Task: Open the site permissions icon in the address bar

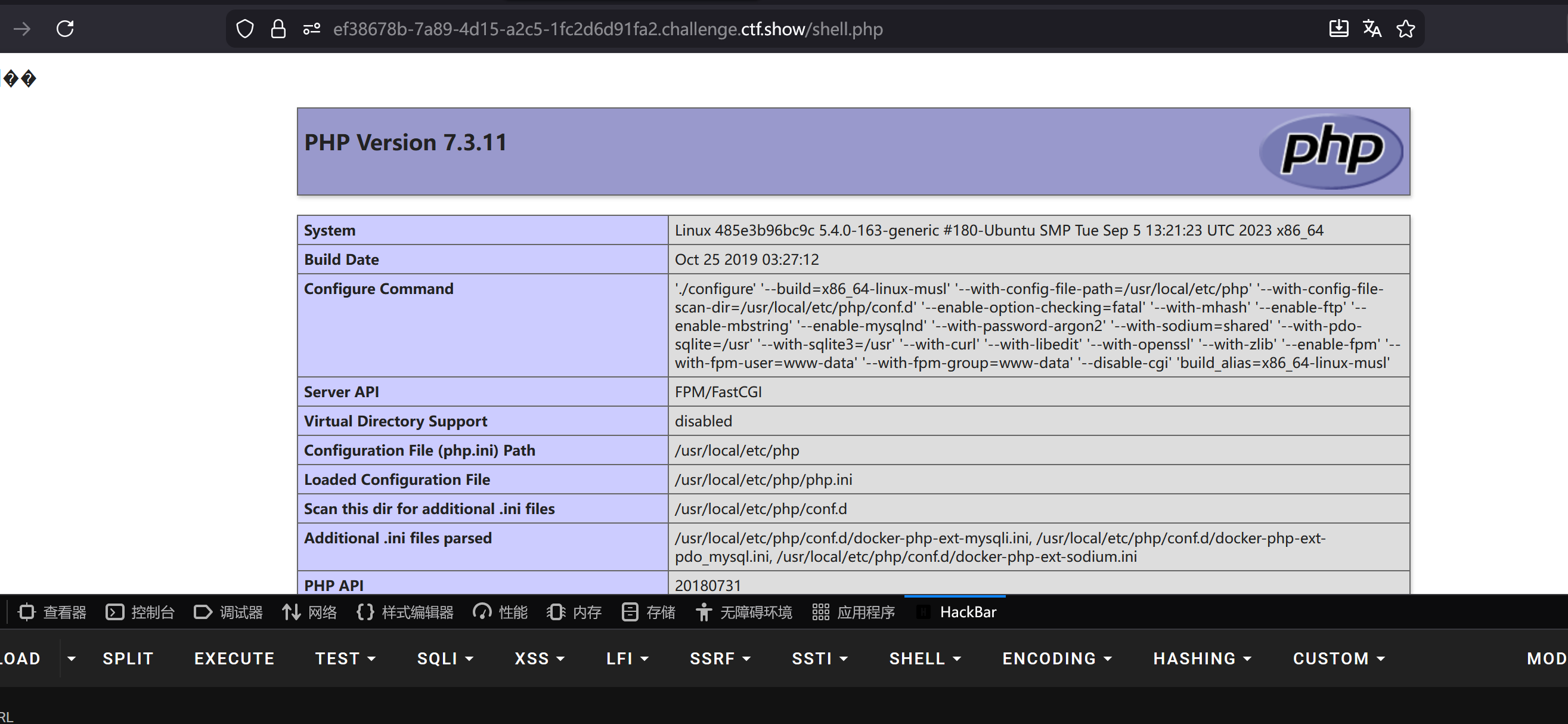Action: coord(312,29)
